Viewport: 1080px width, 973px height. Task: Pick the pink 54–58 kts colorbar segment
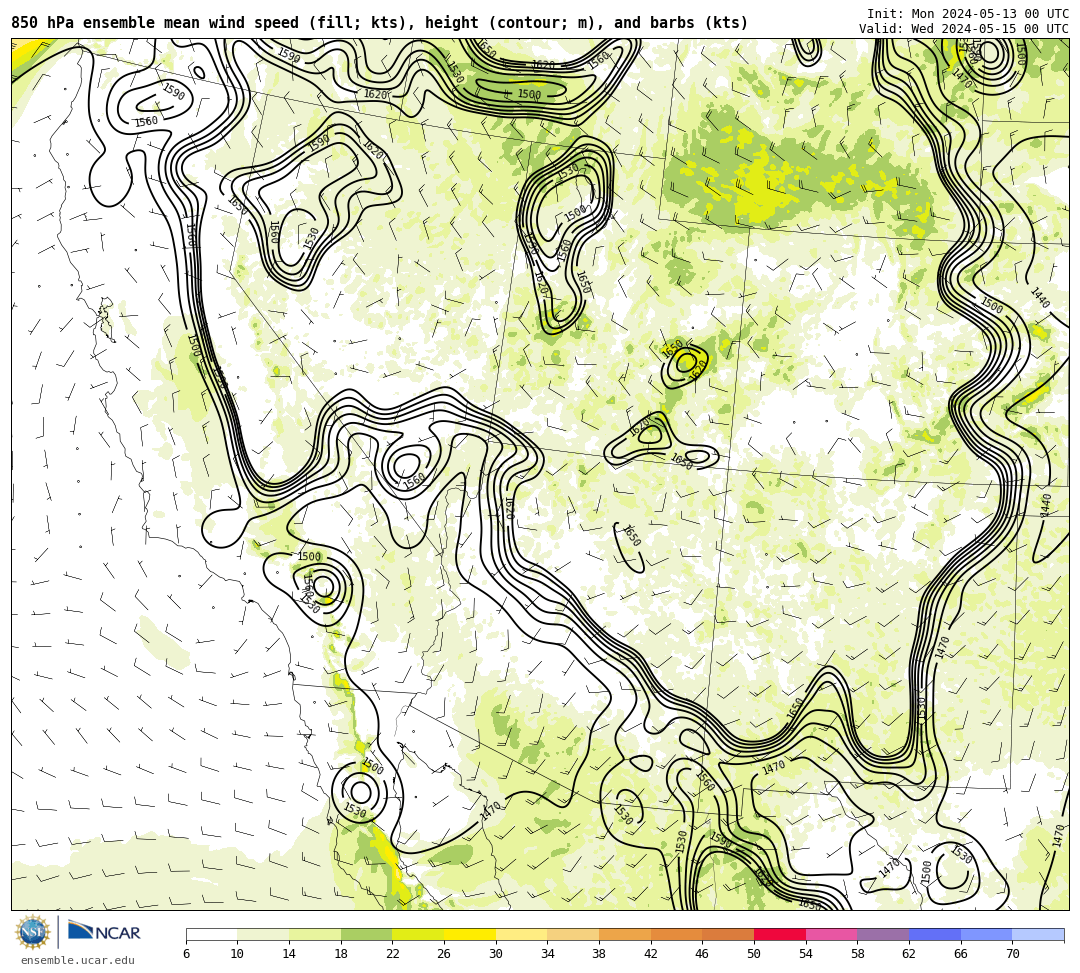click(831, 934)
